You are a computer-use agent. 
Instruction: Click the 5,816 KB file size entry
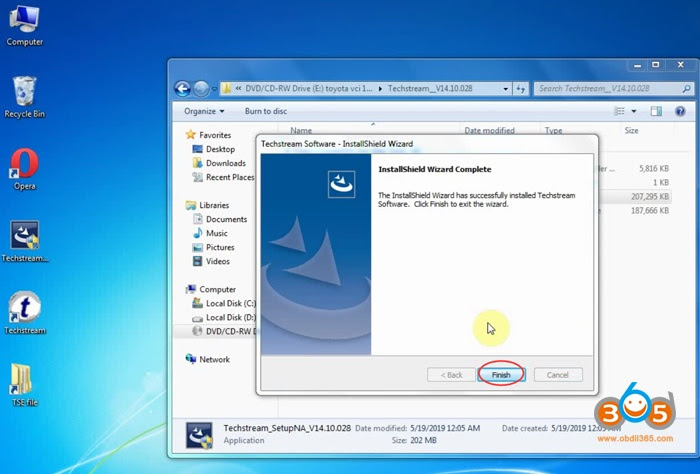[654, 168]
